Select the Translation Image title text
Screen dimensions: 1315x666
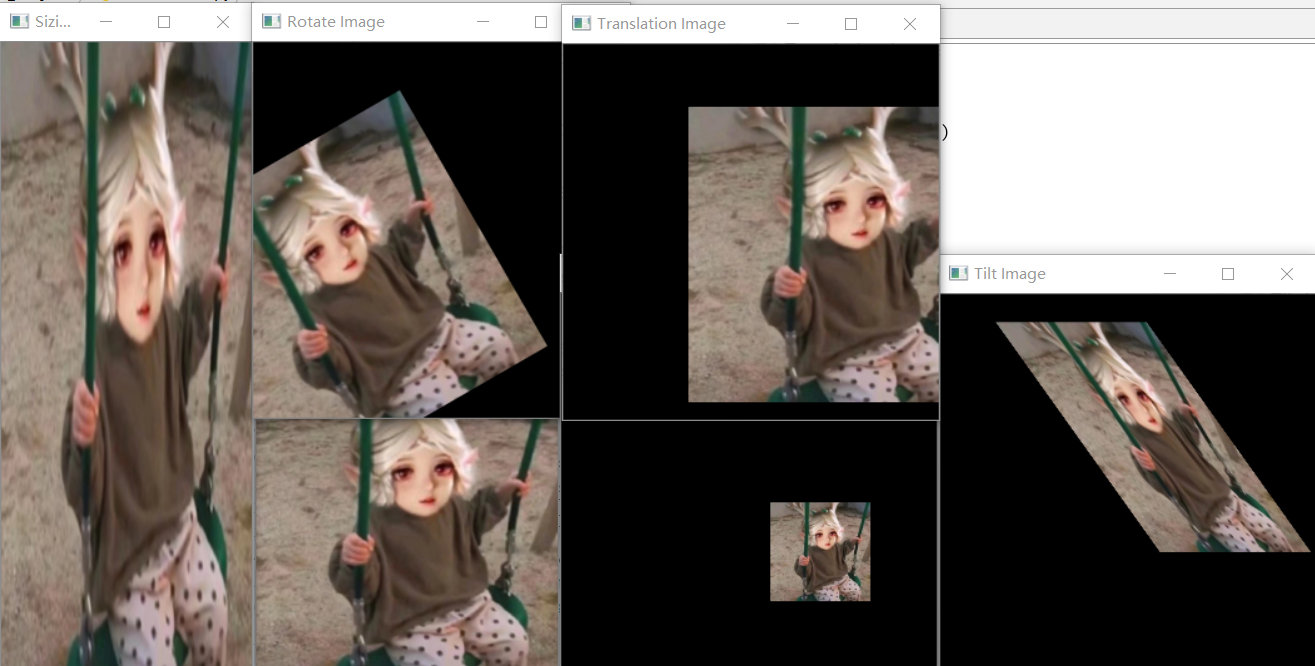(661, 24)
